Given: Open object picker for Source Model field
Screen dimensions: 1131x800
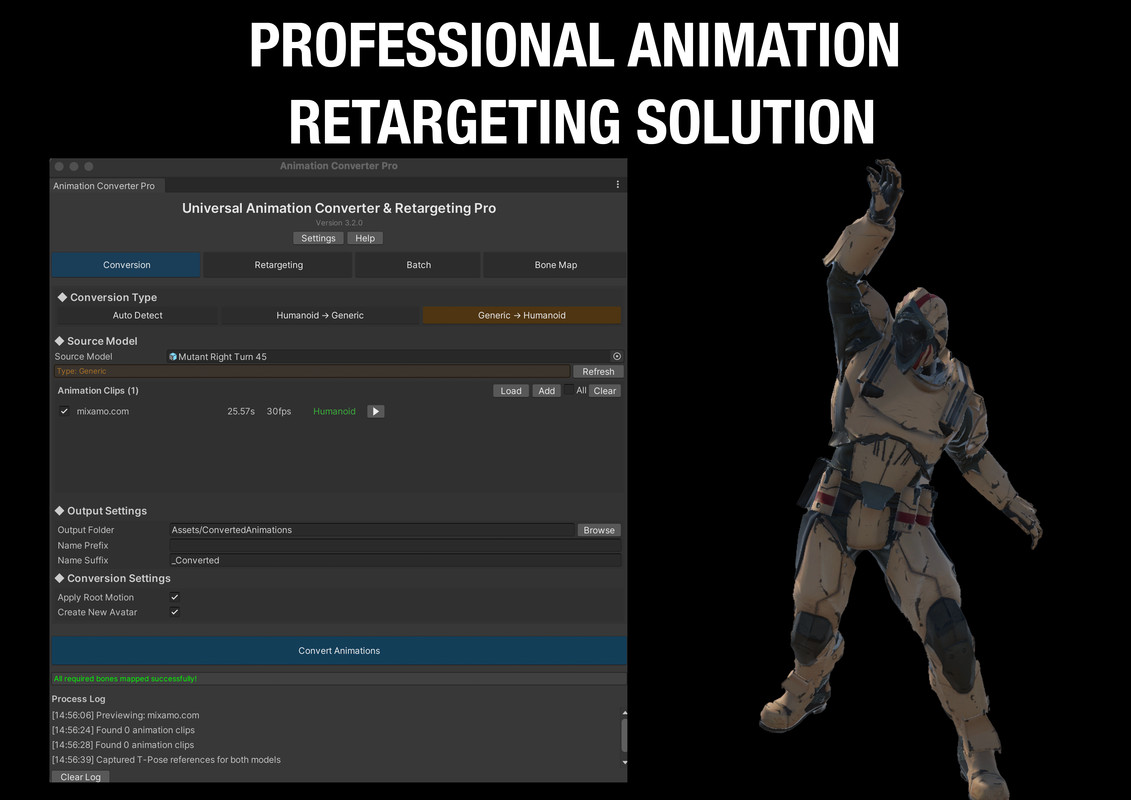Looking at the screenshot, I should (617, 356).
